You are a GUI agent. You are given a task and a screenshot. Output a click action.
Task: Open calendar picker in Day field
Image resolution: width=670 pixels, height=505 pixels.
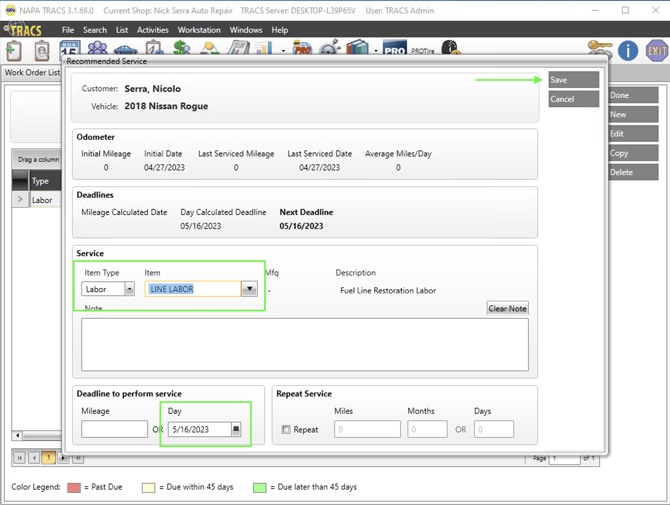236,429
